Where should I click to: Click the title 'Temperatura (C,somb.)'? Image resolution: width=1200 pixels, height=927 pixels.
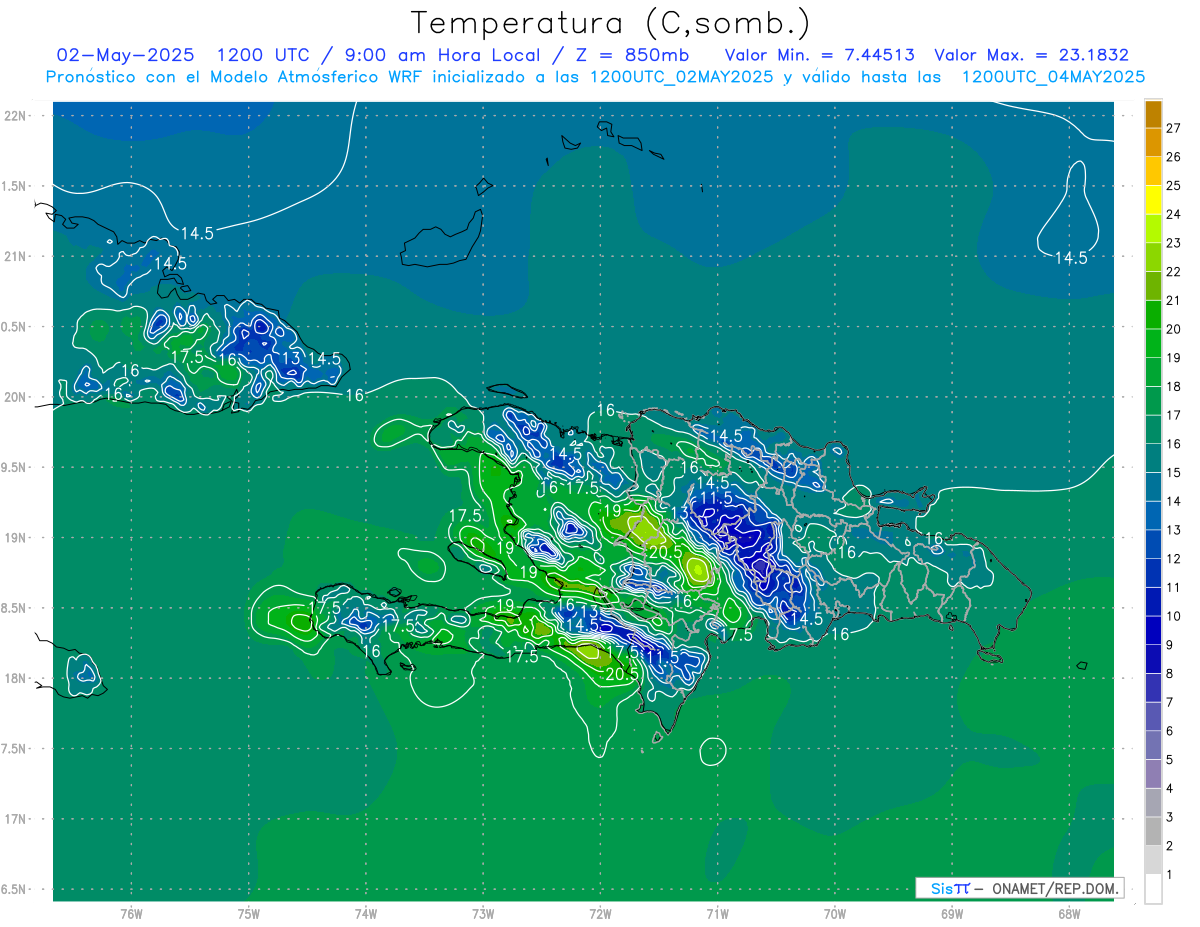tap(610, 23)
